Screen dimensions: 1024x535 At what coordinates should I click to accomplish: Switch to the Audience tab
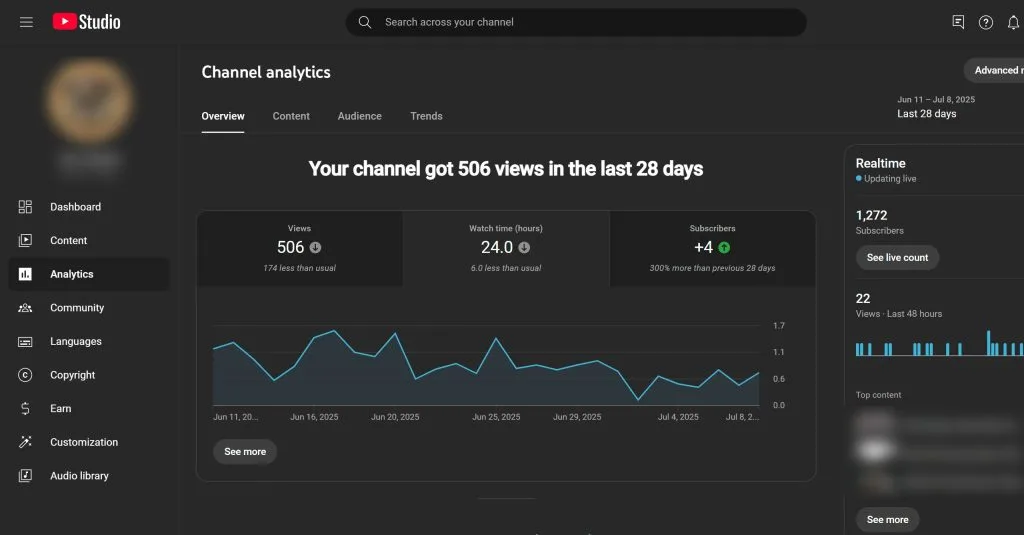pyautogui.click(x=360, y=116)
